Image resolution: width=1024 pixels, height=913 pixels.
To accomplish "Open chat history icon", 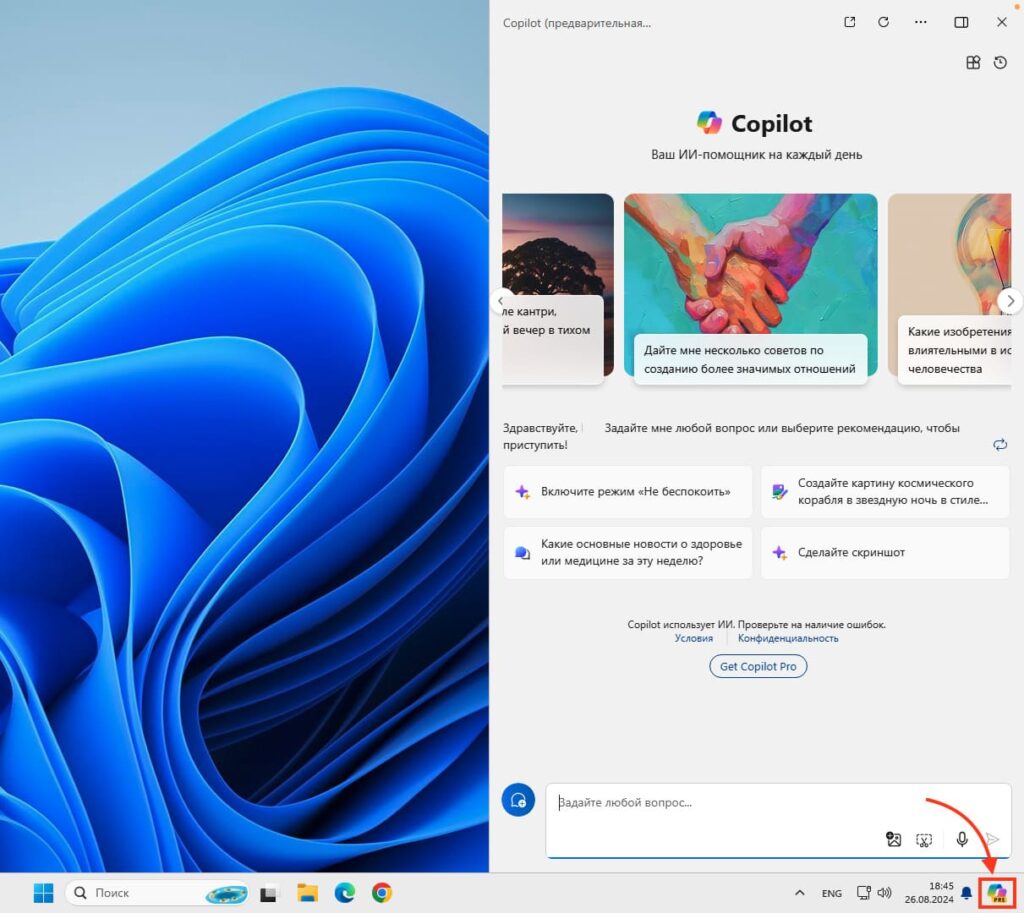I will click(1000, 62).
